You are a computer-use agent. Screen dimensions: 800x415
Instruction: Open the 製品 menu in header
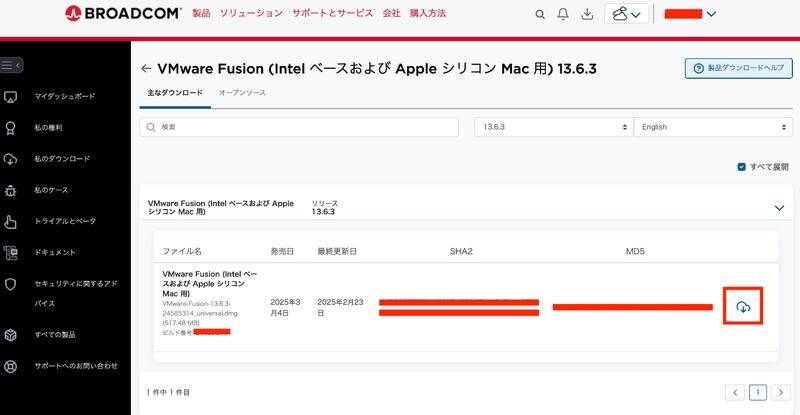[x=201, y=15]
